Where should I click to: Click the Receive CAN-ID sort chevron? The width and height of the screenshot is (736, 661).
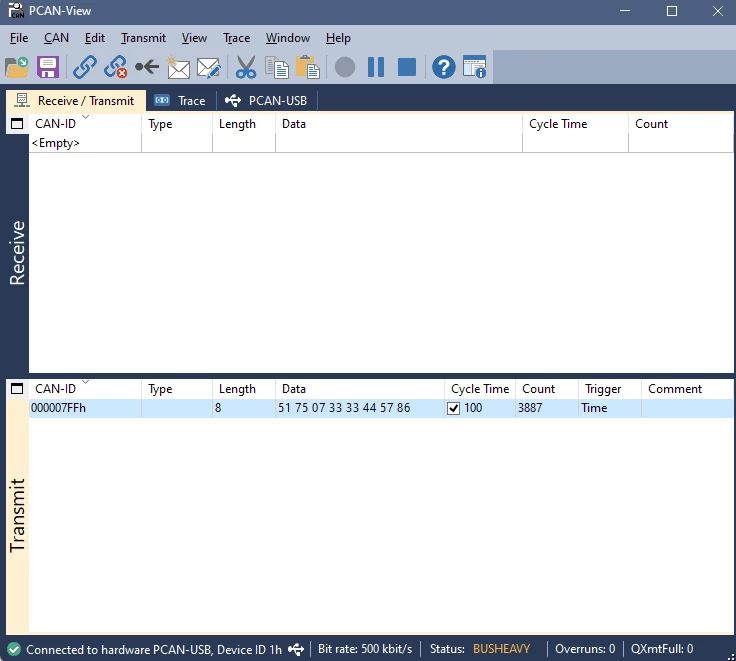[x=85, y=116]
